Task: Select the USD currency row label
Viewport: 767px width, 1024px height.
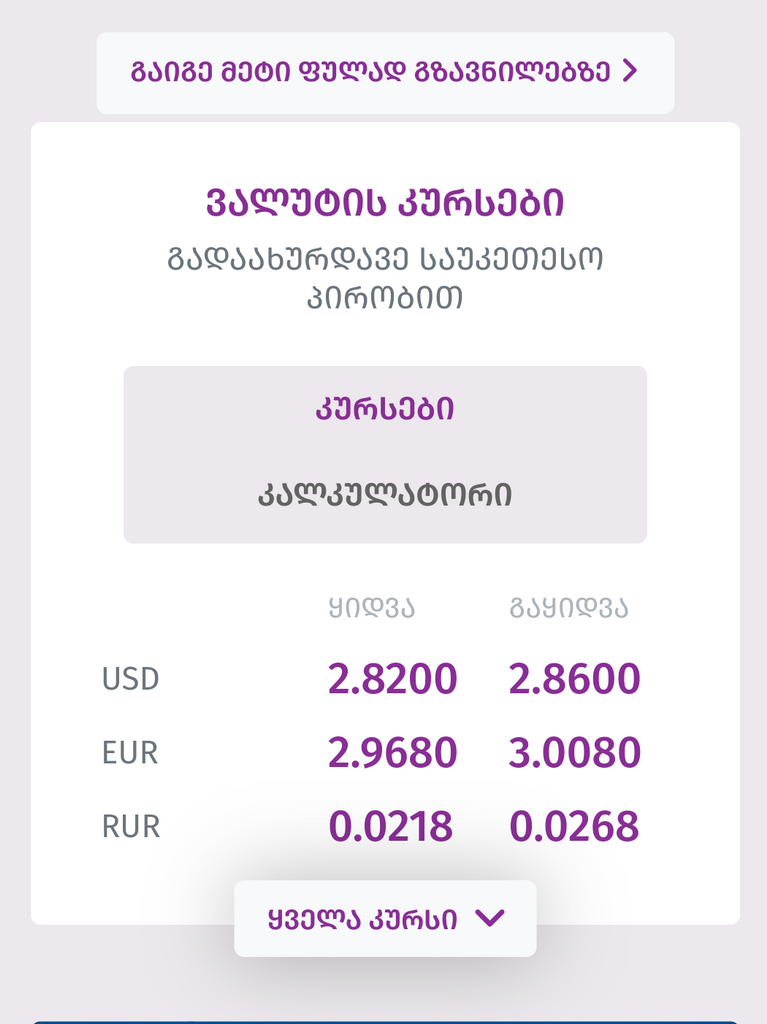Action: (131, 679)
